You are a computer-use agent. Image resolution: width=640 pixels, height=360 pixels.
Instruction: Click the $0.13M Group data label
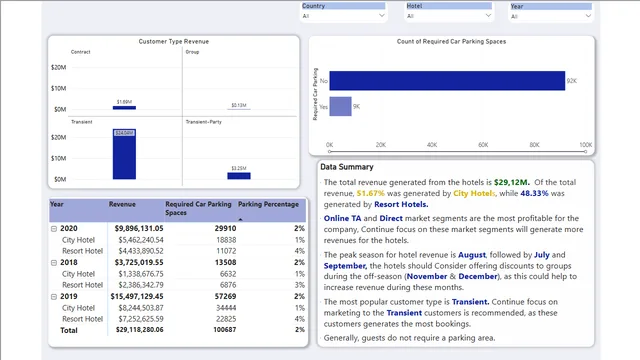point(239,105)
